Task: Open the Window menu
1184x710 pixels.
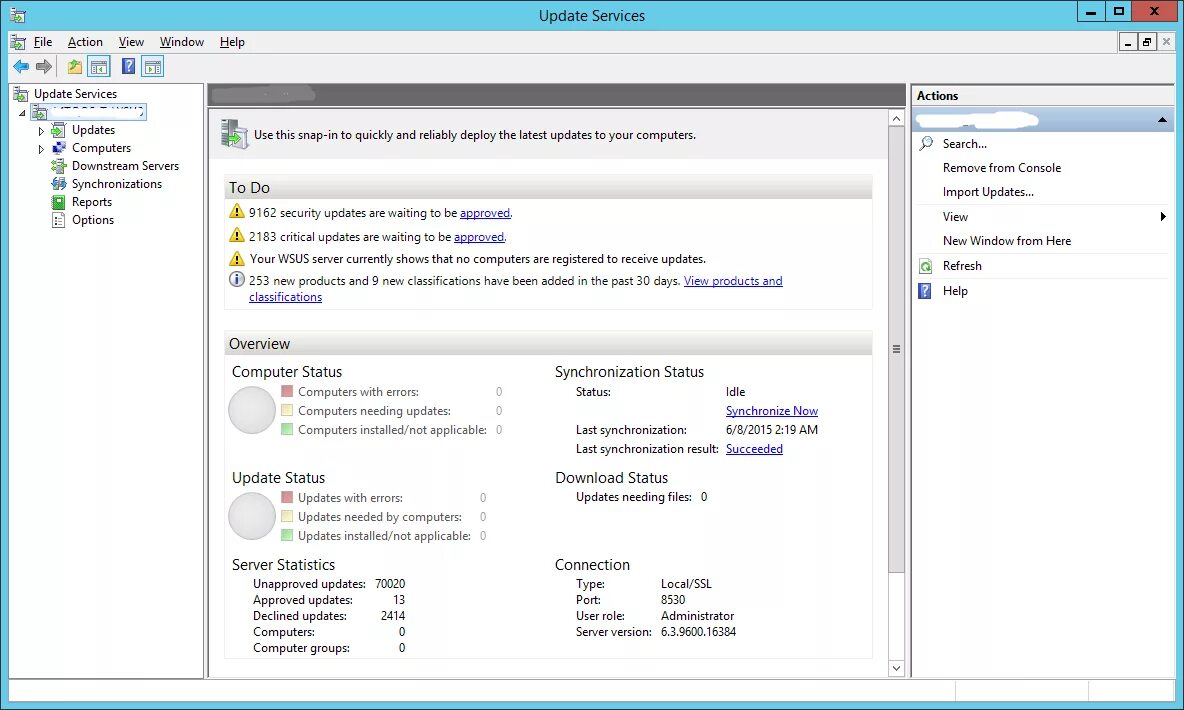Action: 181,42
